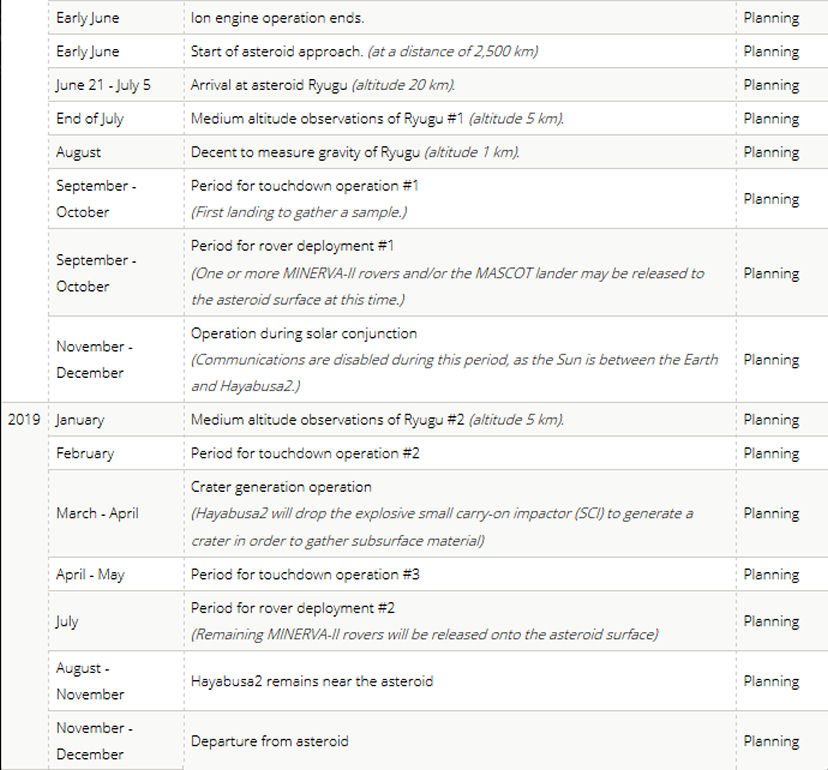Screen dimensions: 828x770
Task: Click the "Ion engine operation ends." text
Action: tap(277, 18)
